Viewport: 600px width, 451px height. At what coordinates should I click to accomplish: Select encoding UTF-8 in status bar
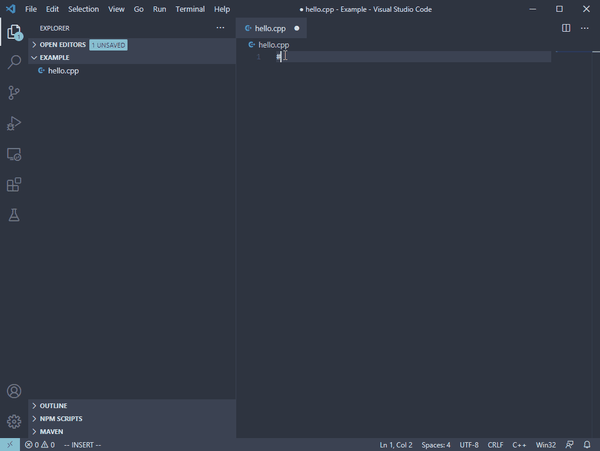click(469, 445)
